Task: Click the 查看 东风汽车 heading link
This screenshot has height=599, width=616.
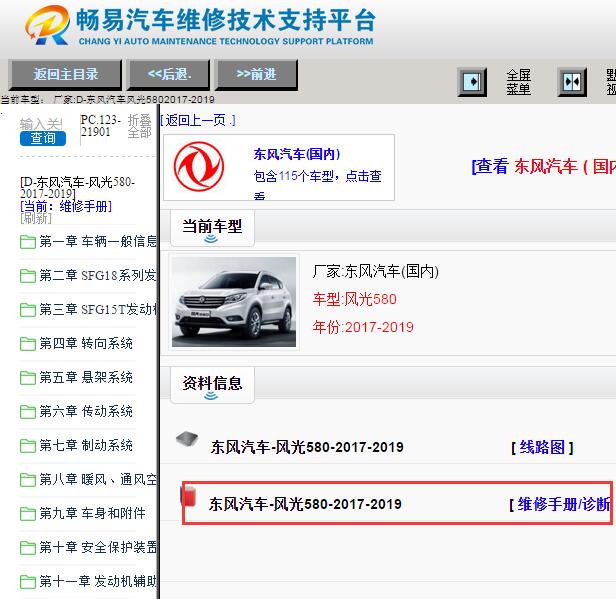Action: (543, 166)
